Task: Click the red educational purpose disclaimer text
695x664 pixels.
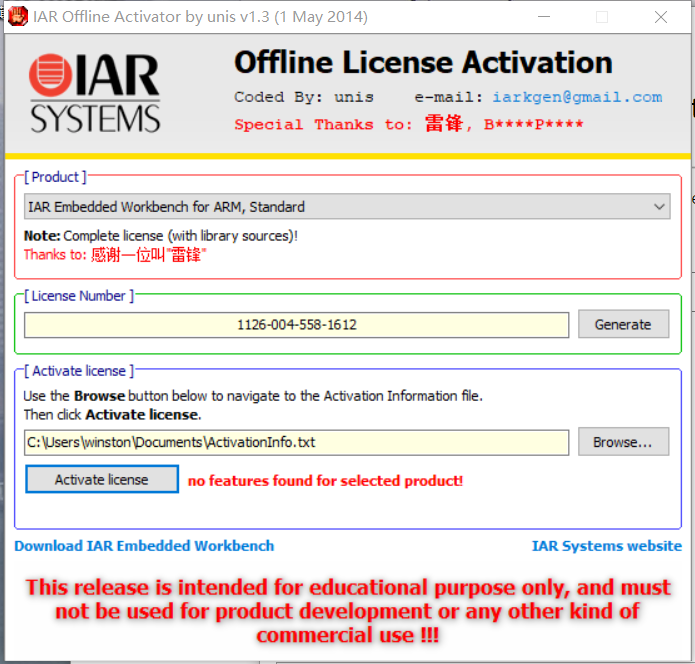Action: (347, 611)
